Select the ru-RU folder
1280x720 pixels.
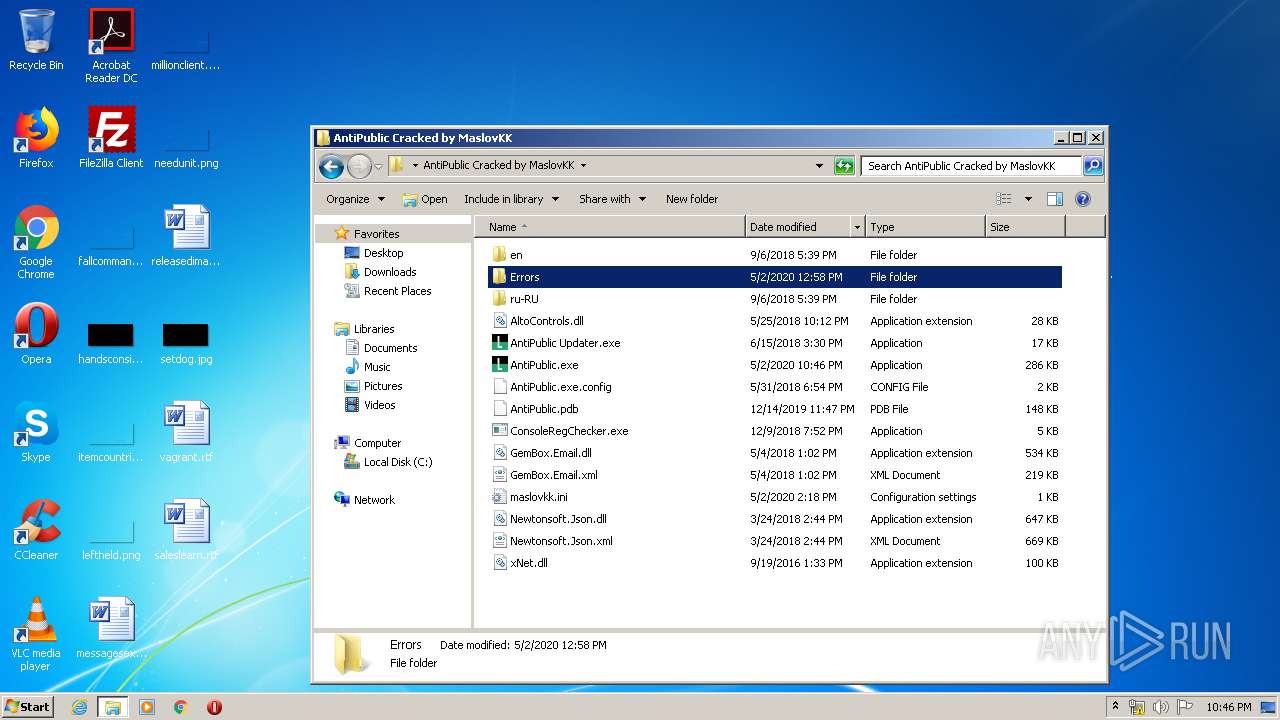coord(524,299)
